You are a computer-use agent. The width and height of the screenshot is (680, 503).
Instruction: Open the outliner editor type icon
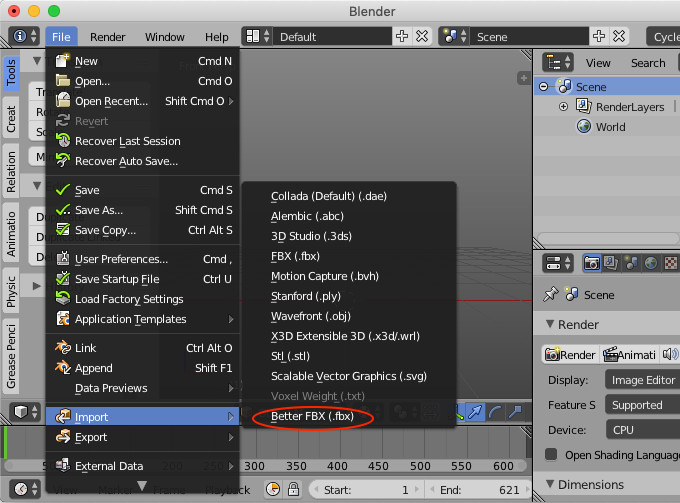(x=558, y=63)
